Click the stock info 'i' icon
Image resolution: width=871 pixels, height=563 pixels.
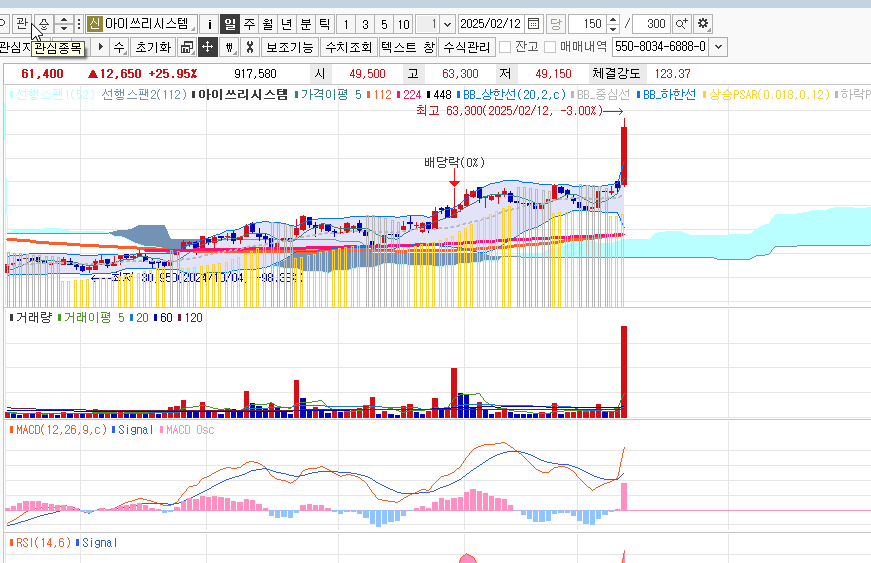[209, 23]
